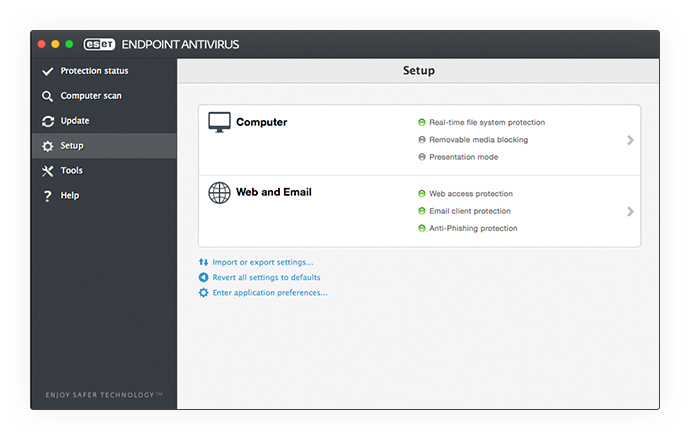Click Import or export settings link
690x434 pixels.
tap(263, 262)
